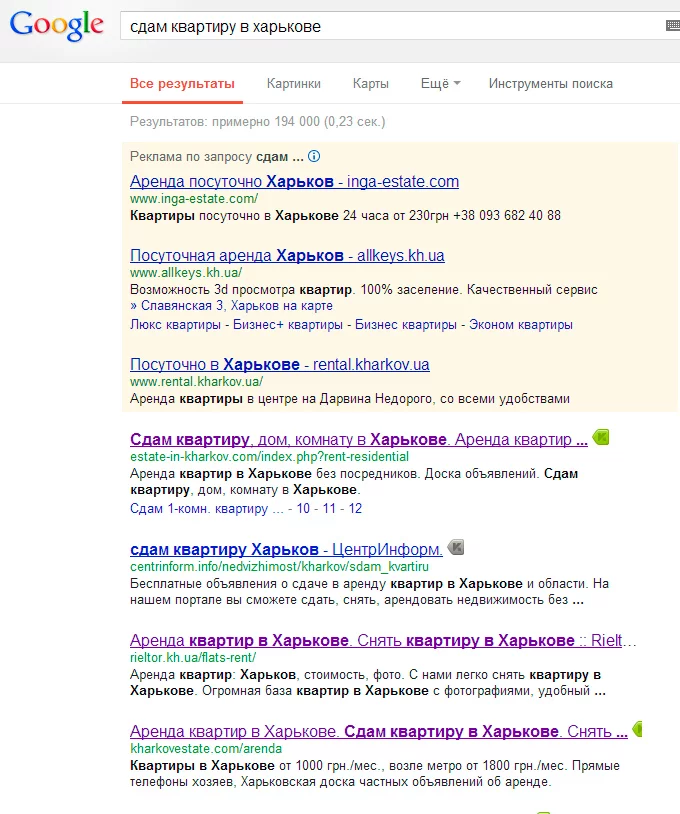Click the centrinform.info/nedvizhimost/kharkov/sdam_kvartiru URL

(279, 566)
